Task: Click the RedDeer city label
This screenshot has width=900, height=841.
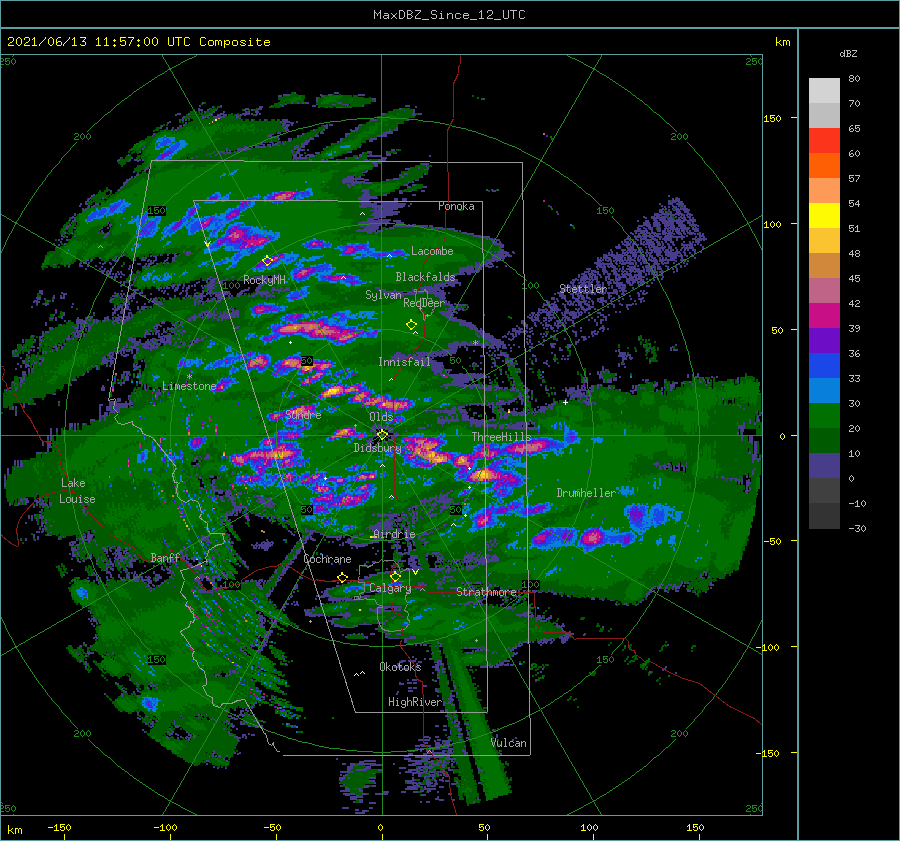Action: (424, 303)
